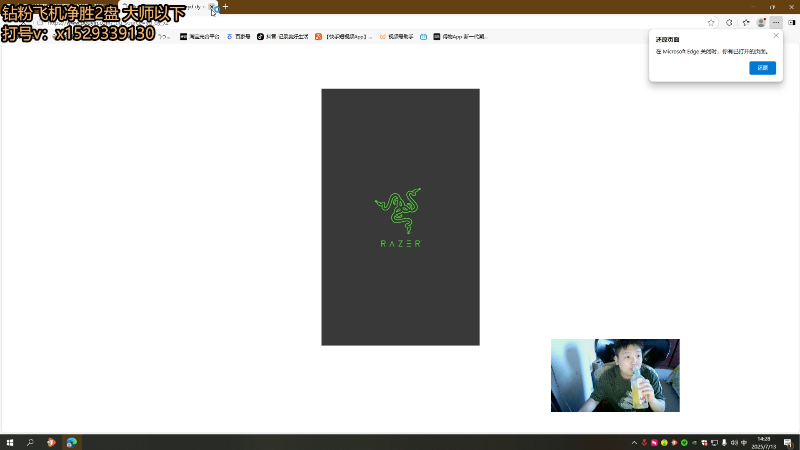Open the red download arrow tray icon
The height and width of the screenshot is (450, 800).
[644, 442]
